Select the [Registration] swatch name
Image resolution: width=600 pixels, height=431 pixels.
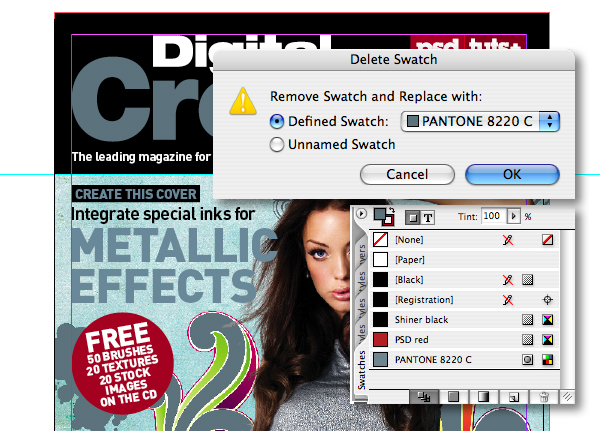[x=424, y=299]
